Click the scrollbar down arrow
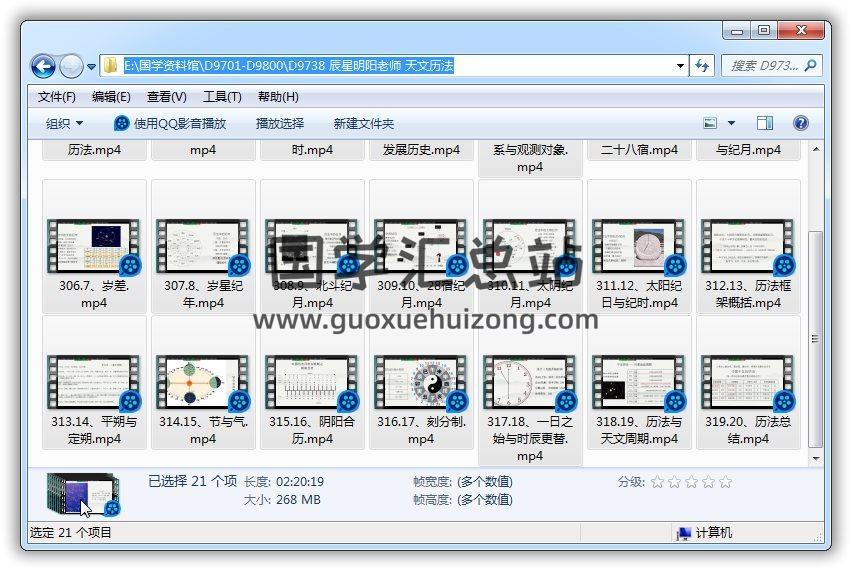Viewport: 852px width, 571px height. [816, 459]
